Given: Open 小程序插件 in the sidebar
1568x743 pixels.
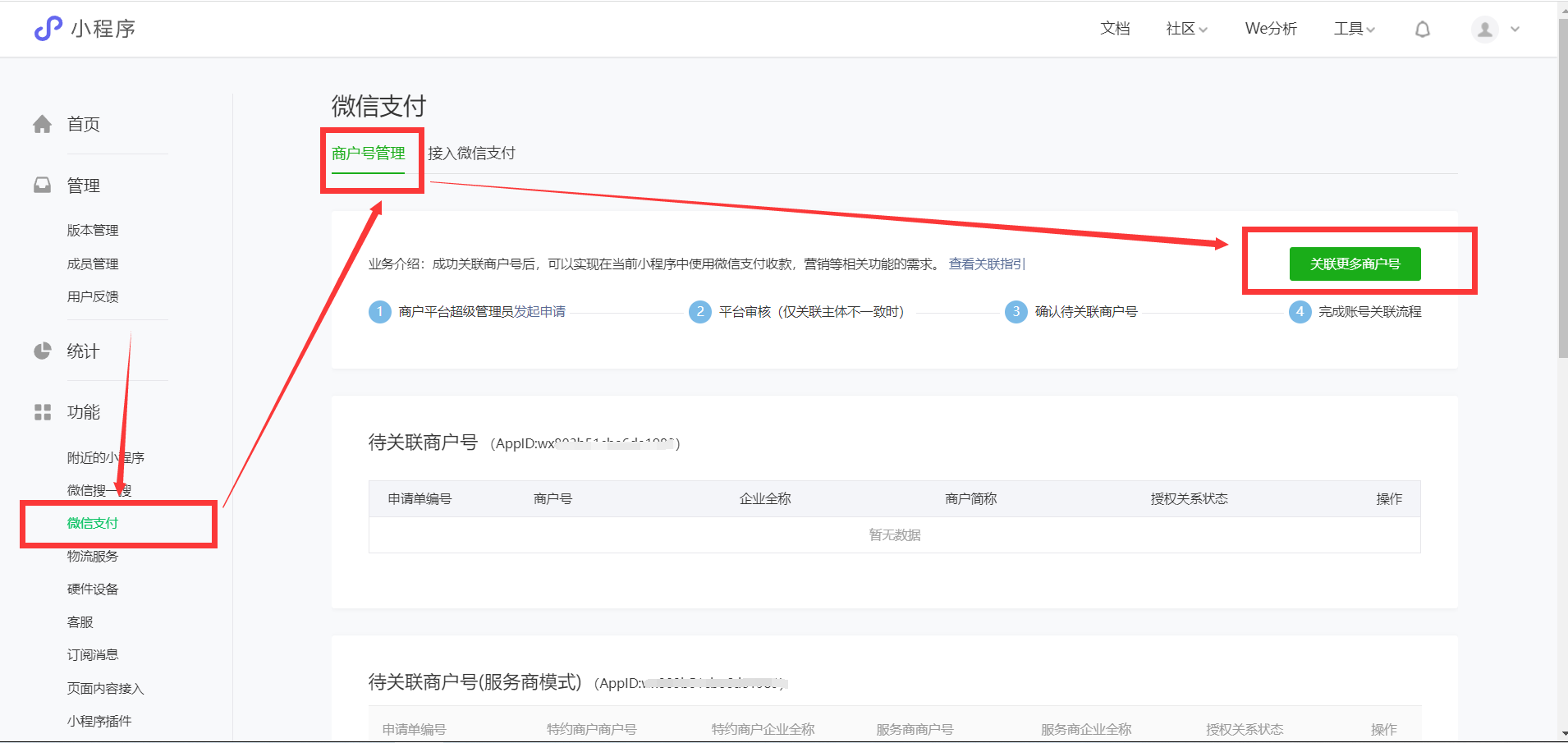Looking at the screenshot, I should click(x=99, y=721).
